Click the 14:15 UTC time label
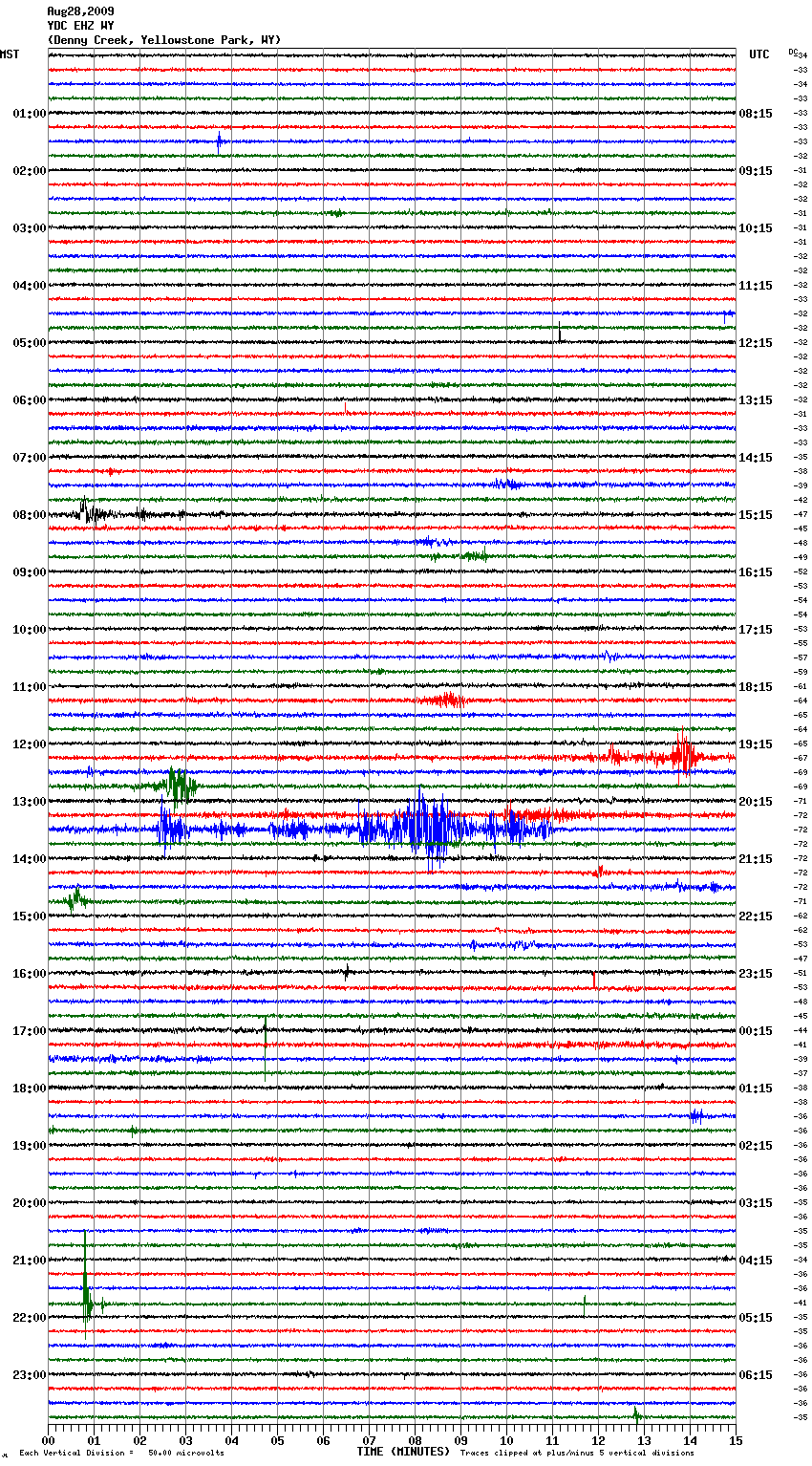 point(756,458)
